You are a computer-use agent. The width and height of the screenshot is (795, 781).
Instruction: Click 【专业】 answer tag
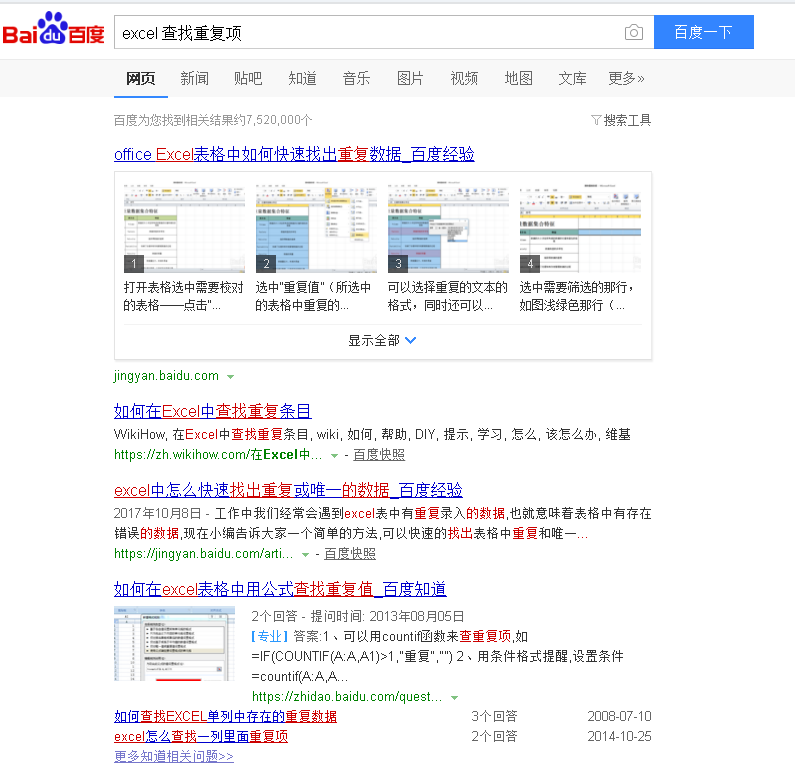[270, 636]
